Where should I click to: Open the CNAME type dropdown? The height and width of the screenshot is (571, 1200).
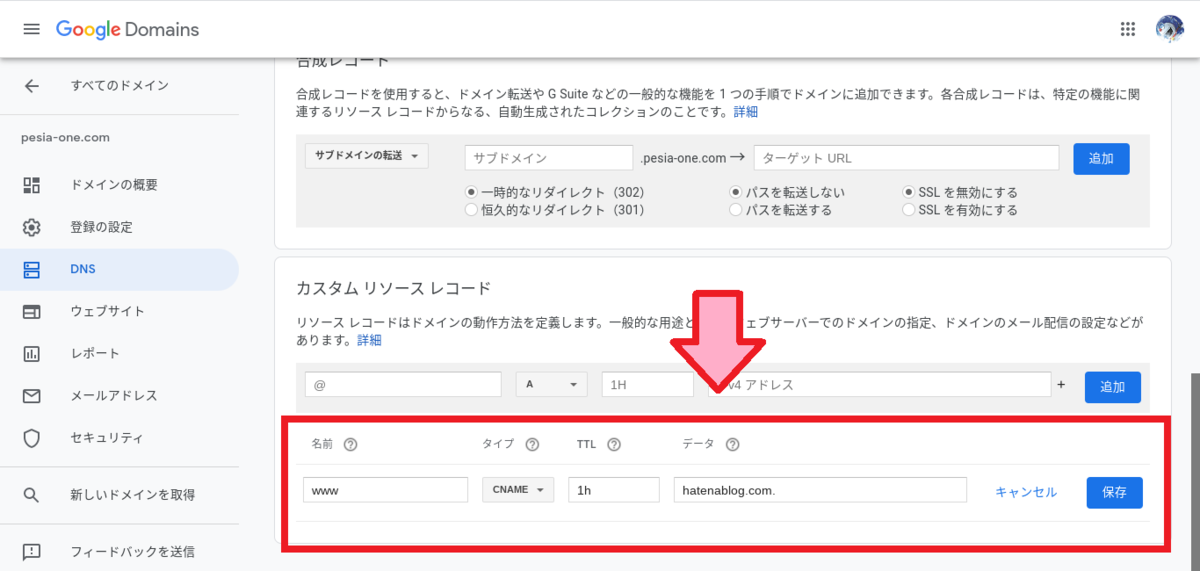pyautogui.click(x=518, y=490)
